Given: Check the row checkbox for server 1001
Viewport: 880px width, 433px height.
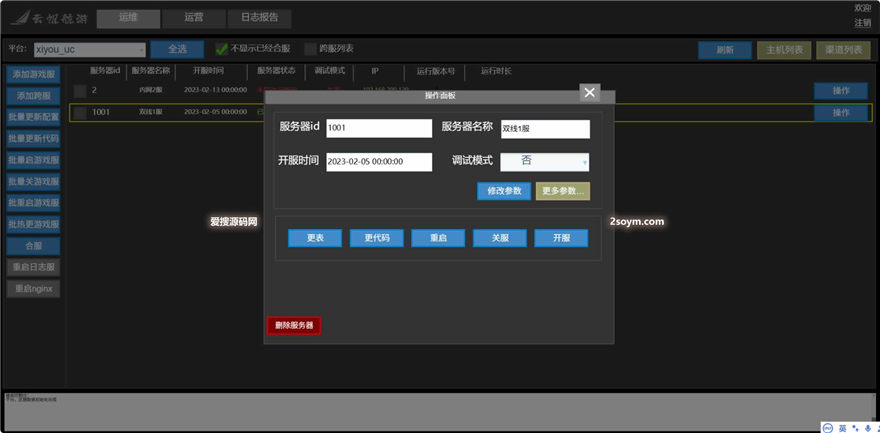Looking at the screenshot, I should [79, 113].
